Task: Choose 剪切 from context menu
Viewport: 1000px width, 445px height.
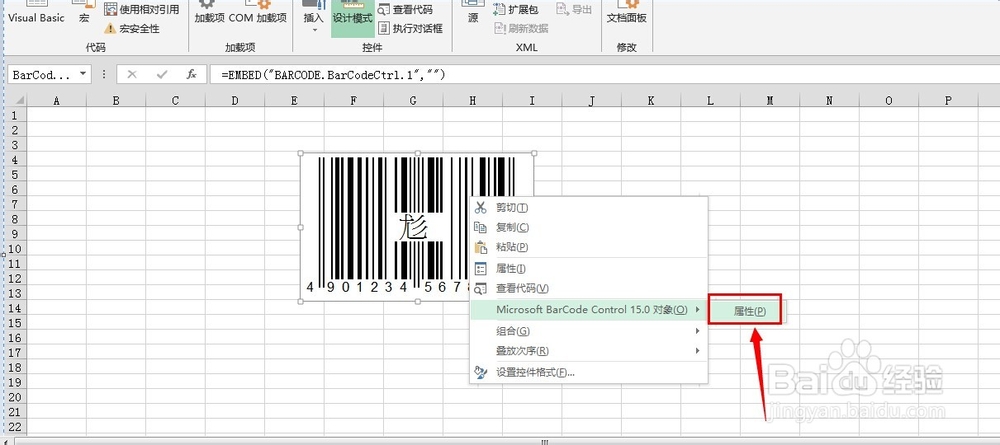Action: (589, 207)
